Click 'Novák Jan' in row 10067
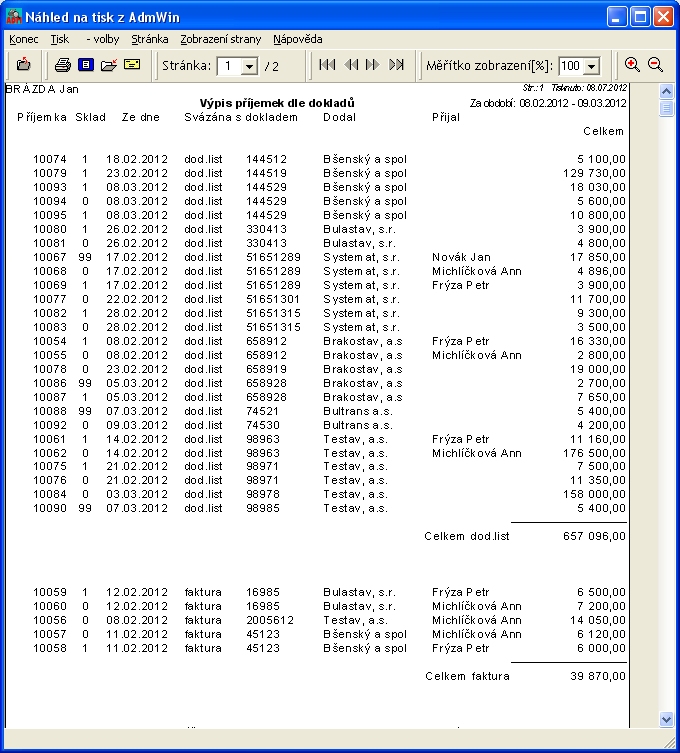The width and height of the screenshot is (680, 753). tap(461, 257)
